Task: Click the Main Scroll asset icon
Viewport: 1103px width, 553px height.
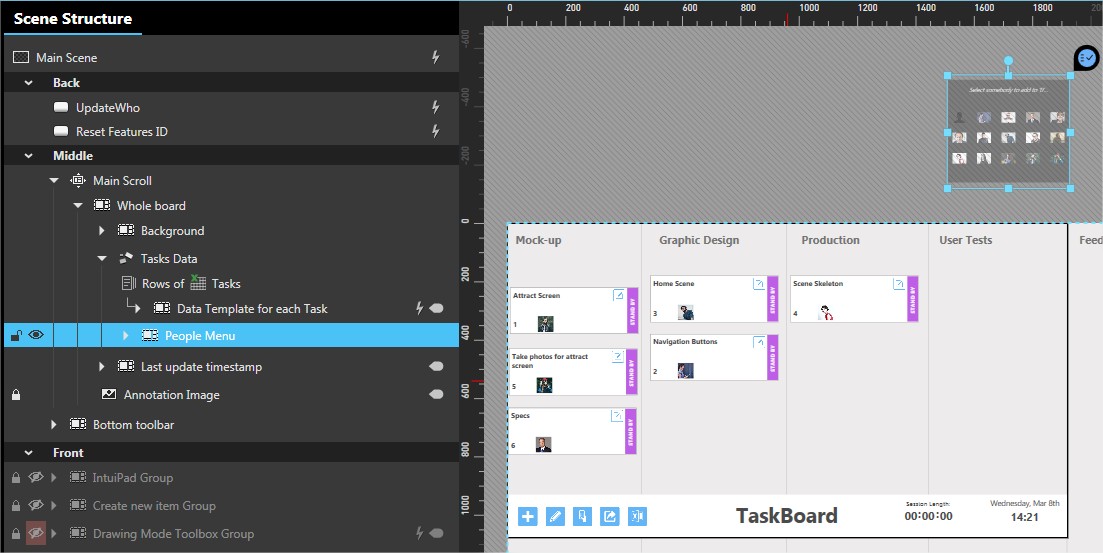Action: 78,180
